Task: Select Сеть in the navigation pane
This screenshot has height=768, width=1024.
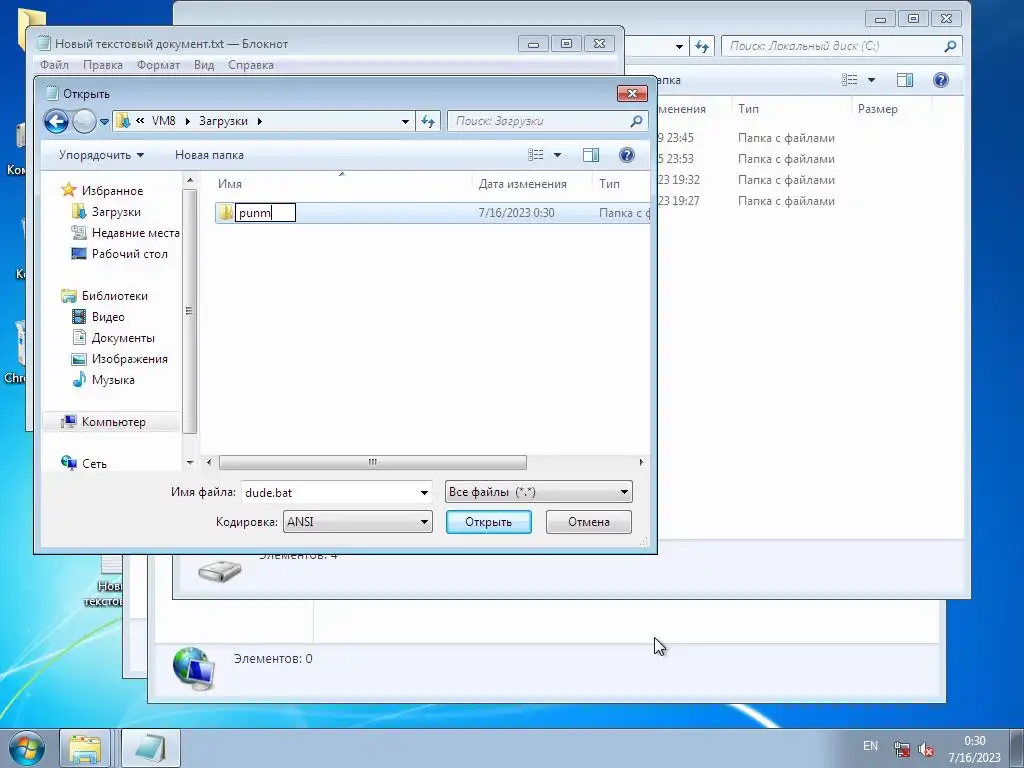Action: (94, 464)
